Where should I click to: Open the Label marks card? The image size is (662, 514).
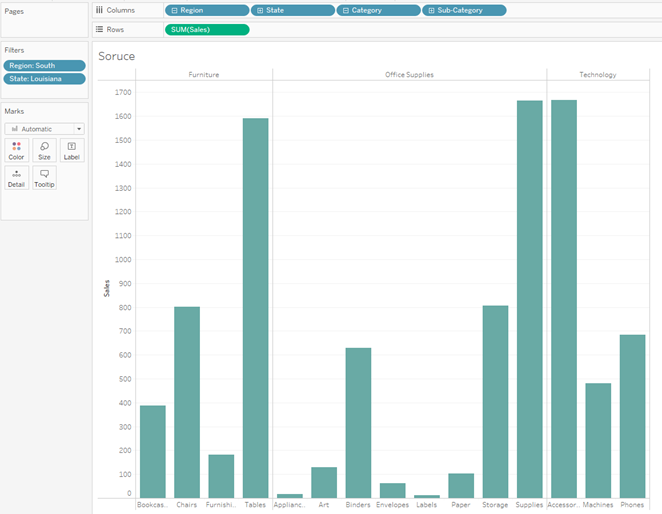coord(72,150)
